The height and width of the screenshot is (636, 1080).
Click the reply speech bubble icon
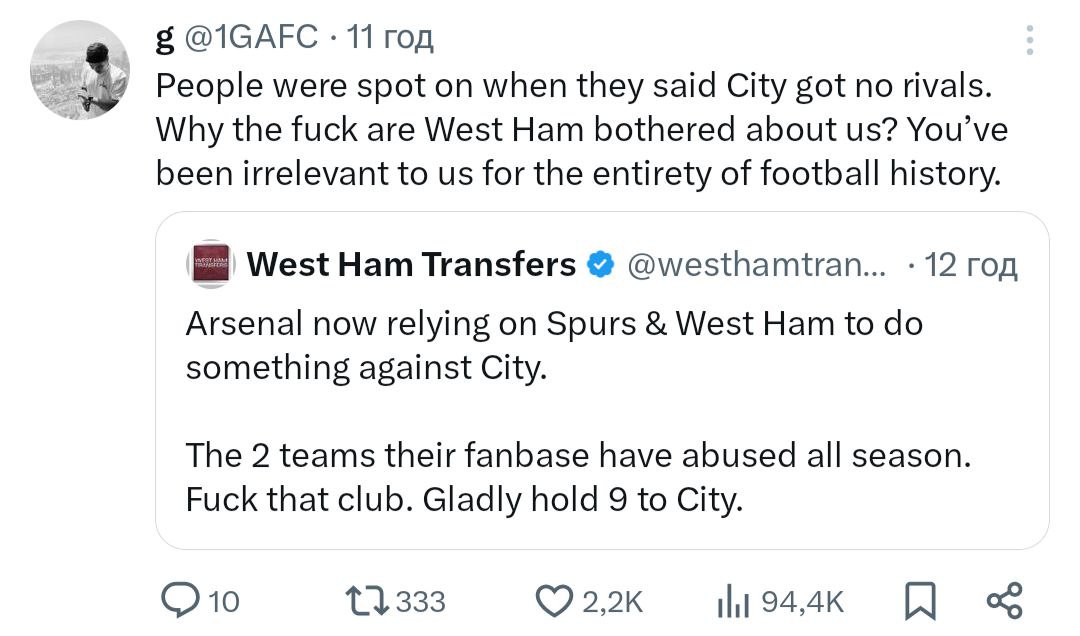coord(180,600)
